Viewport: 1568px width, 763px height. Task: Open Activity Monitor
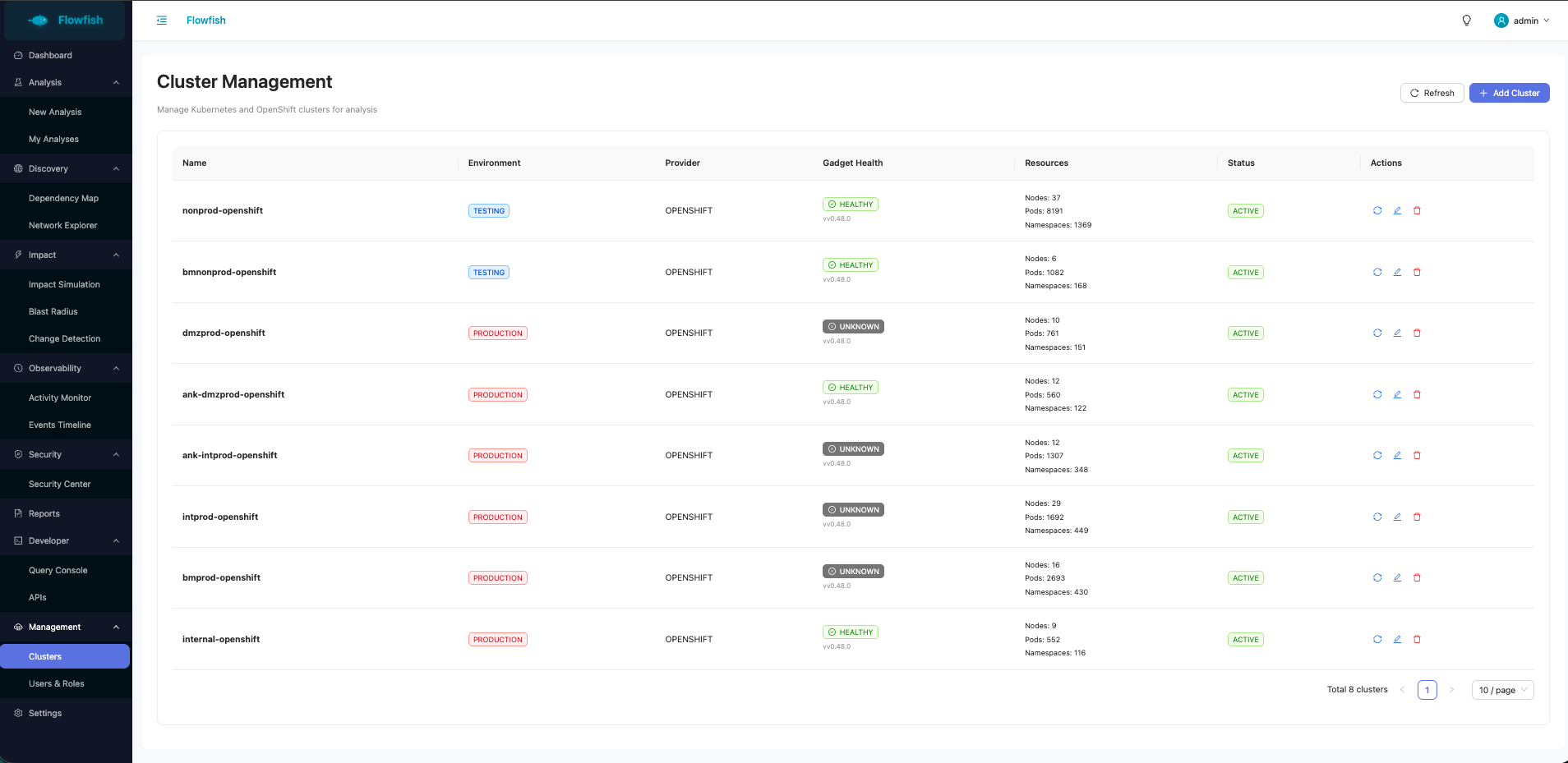coord(66,398)
